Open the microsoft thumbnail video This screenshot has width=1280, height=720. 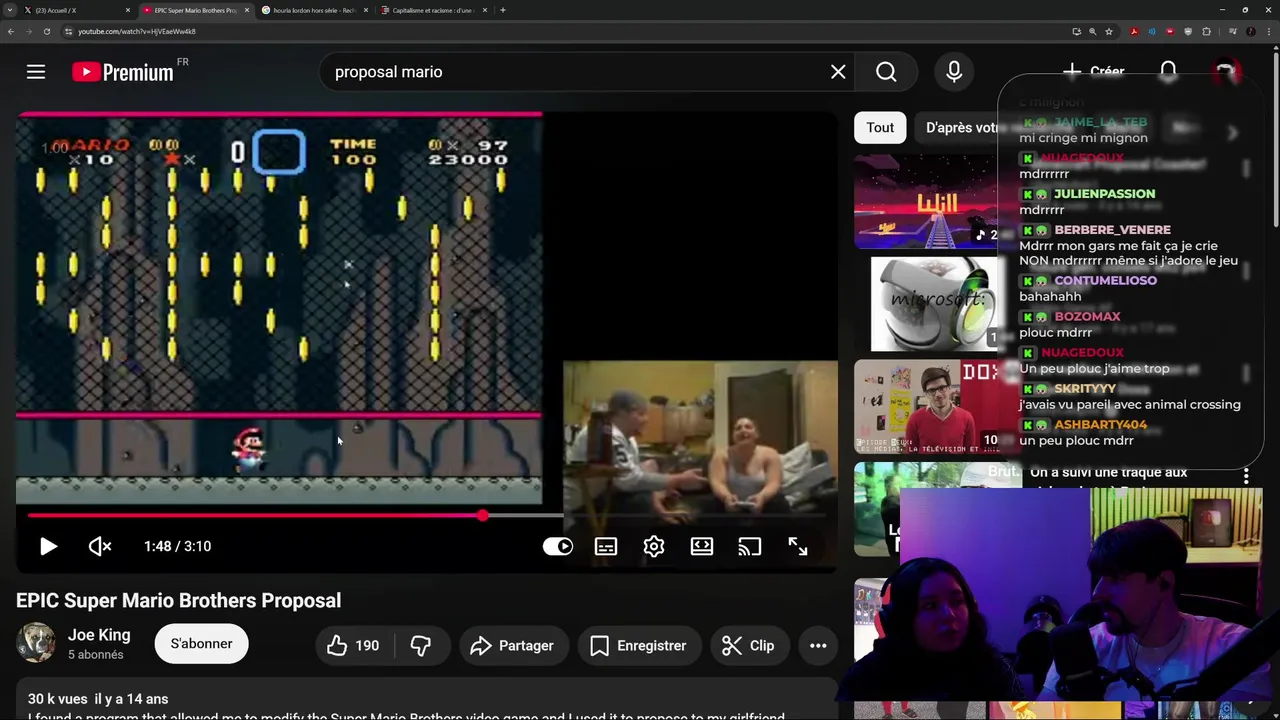(935, 305)
